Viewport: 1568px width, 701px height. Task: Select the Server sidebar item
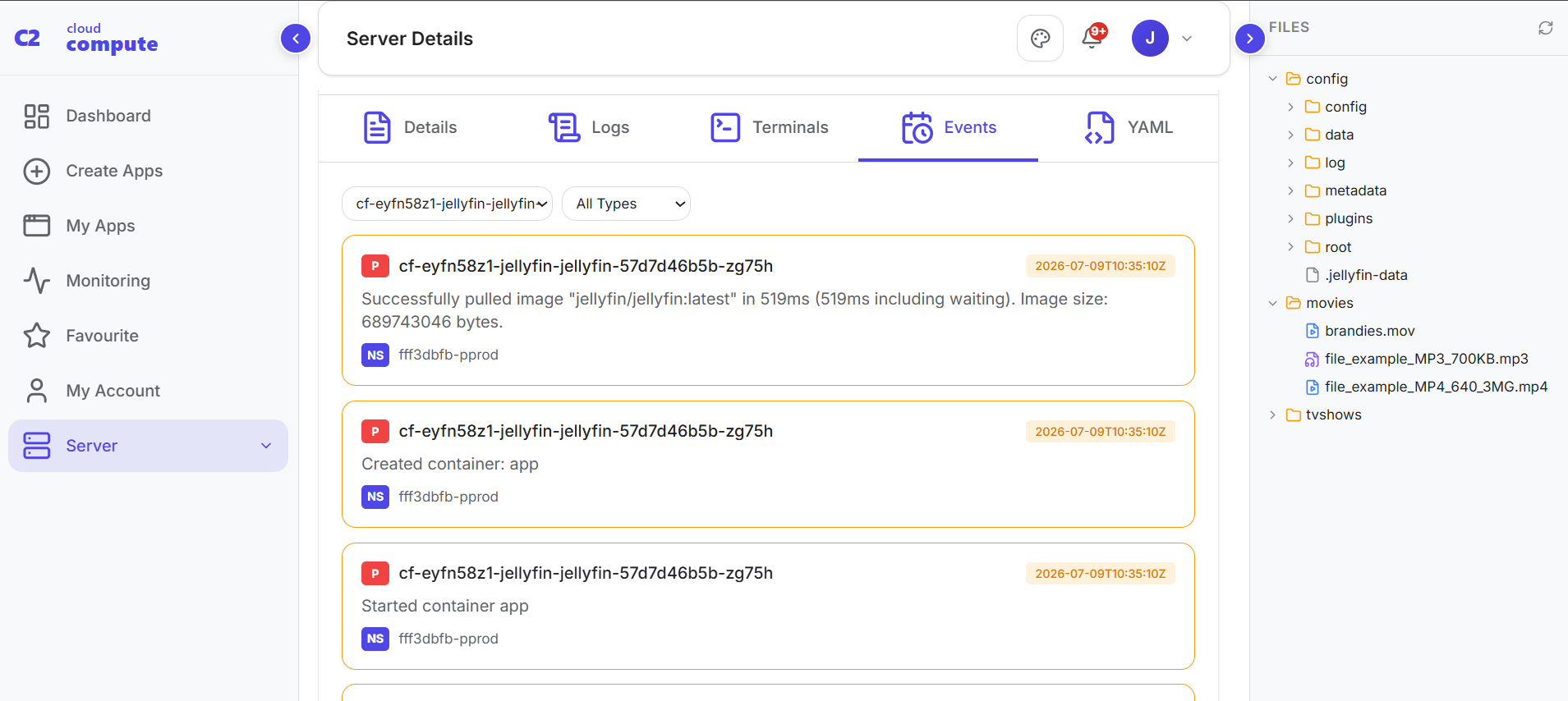149,446
